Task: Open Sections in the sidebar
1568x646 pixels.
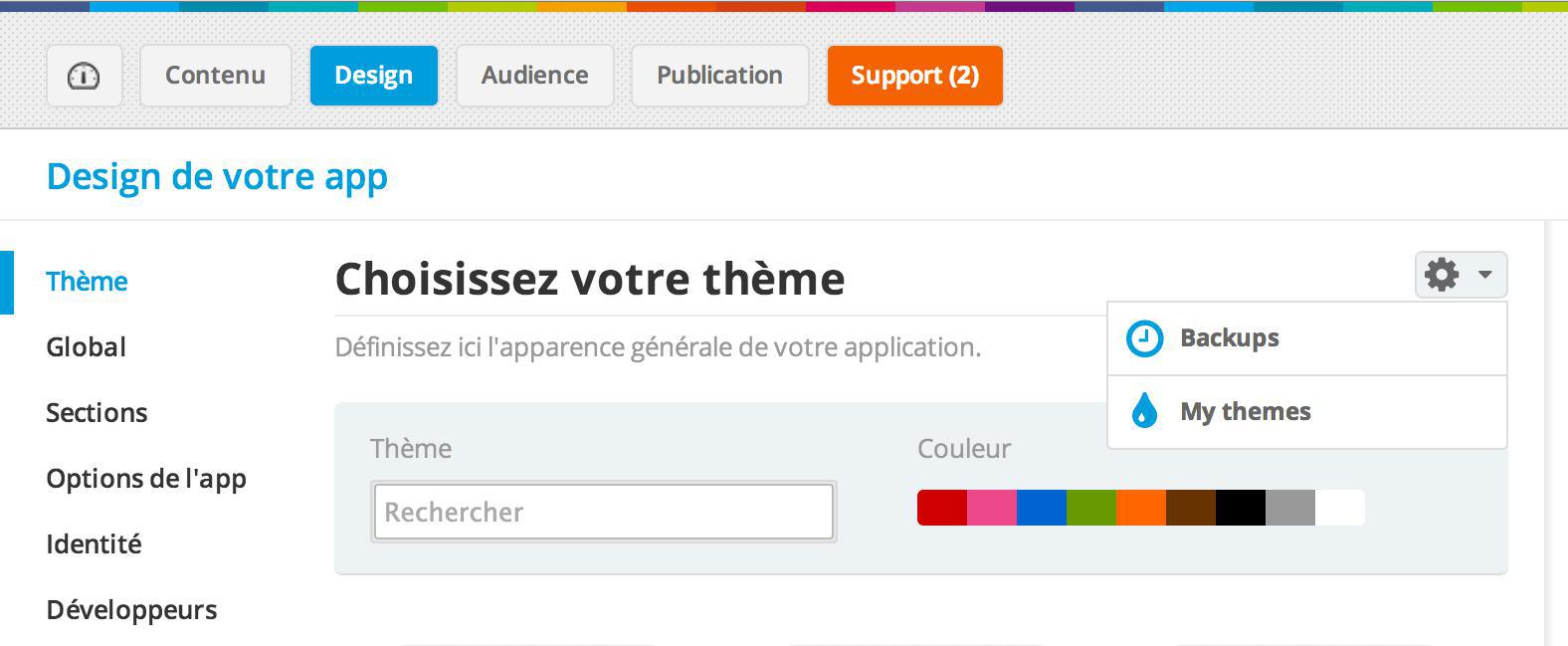Action: click(97, 413)
